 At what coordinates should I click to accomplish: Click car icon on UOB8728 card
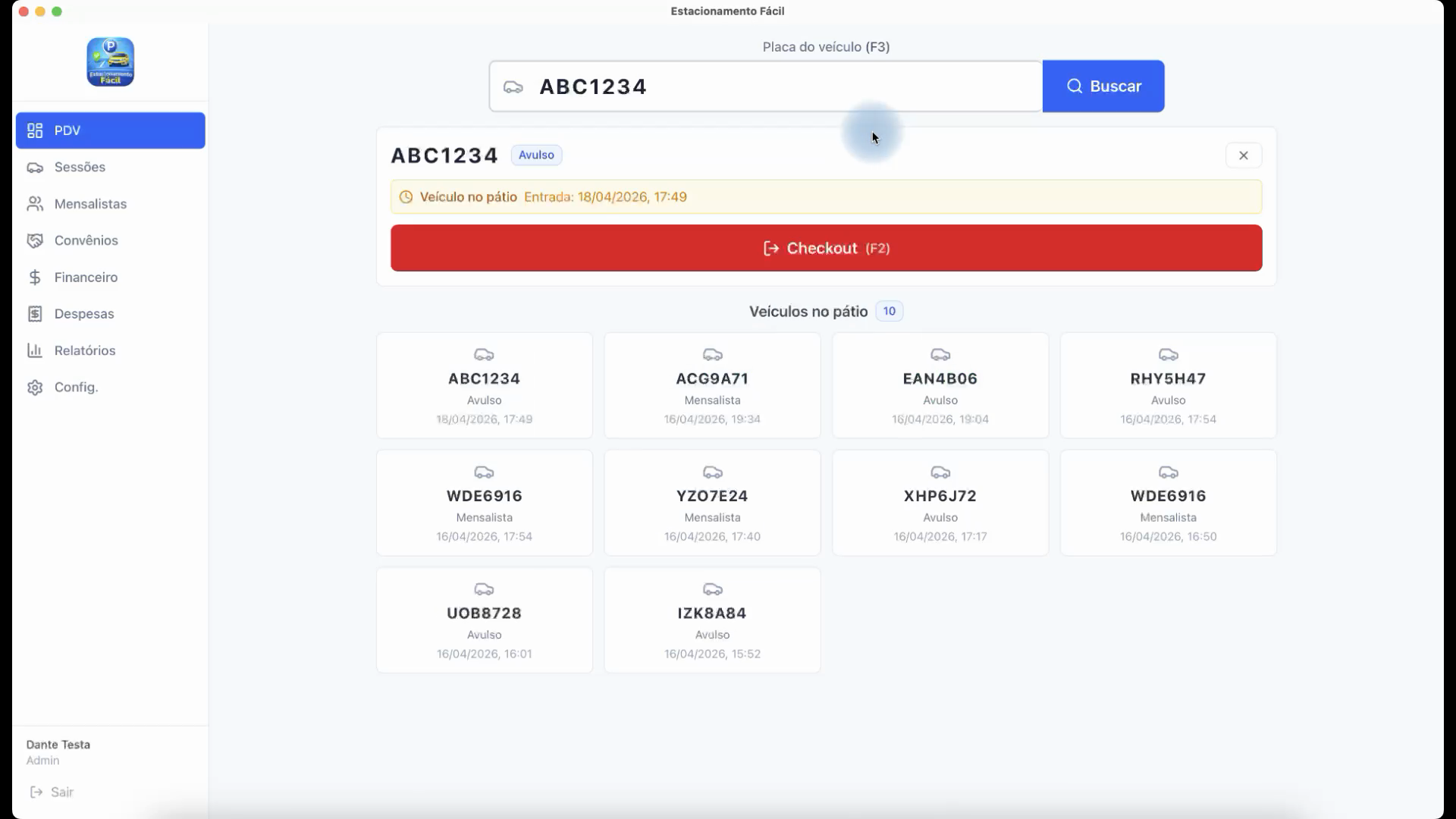point(485,589)
